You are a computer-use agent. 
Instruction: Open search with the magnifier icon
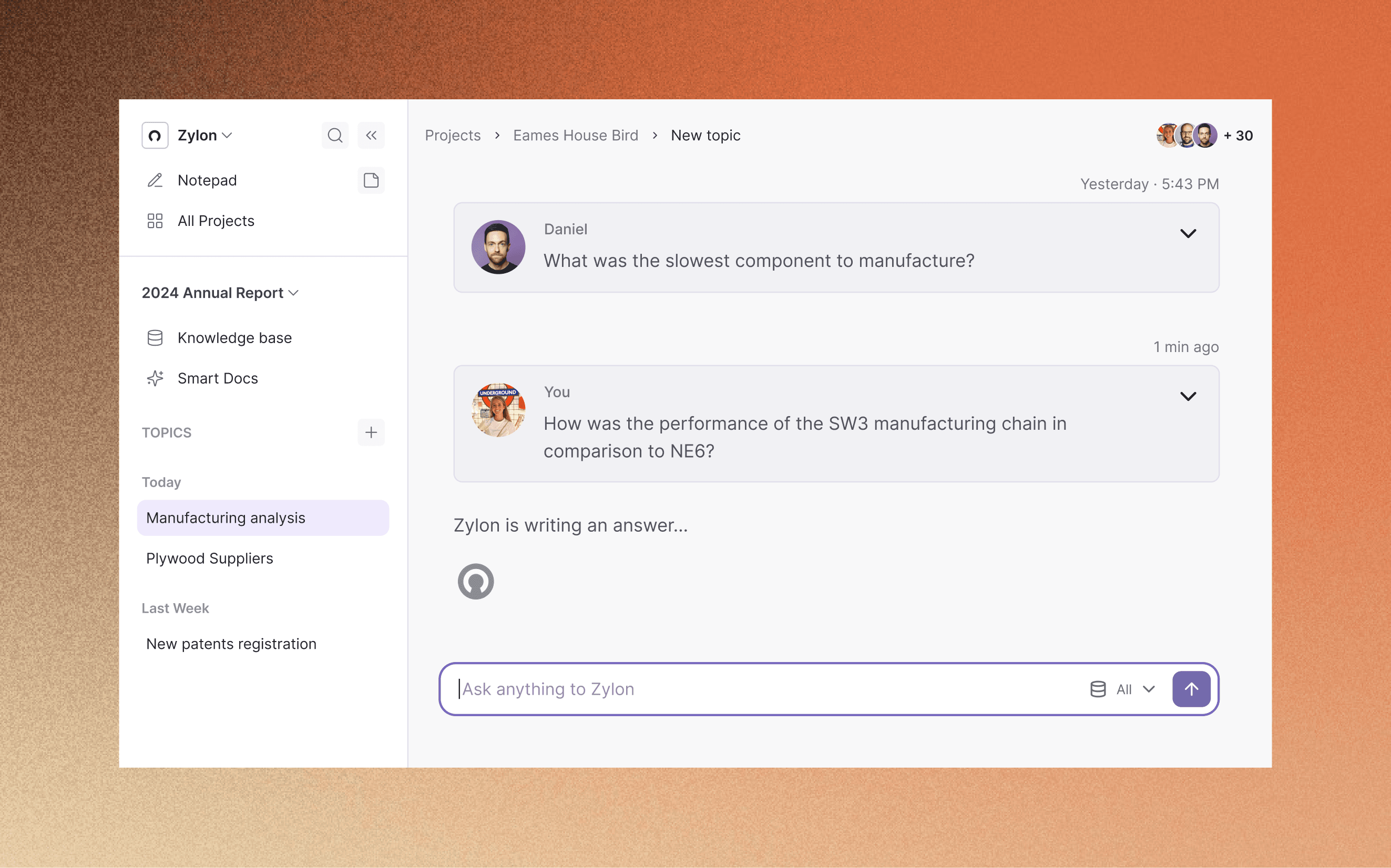(x=335, y=136)
